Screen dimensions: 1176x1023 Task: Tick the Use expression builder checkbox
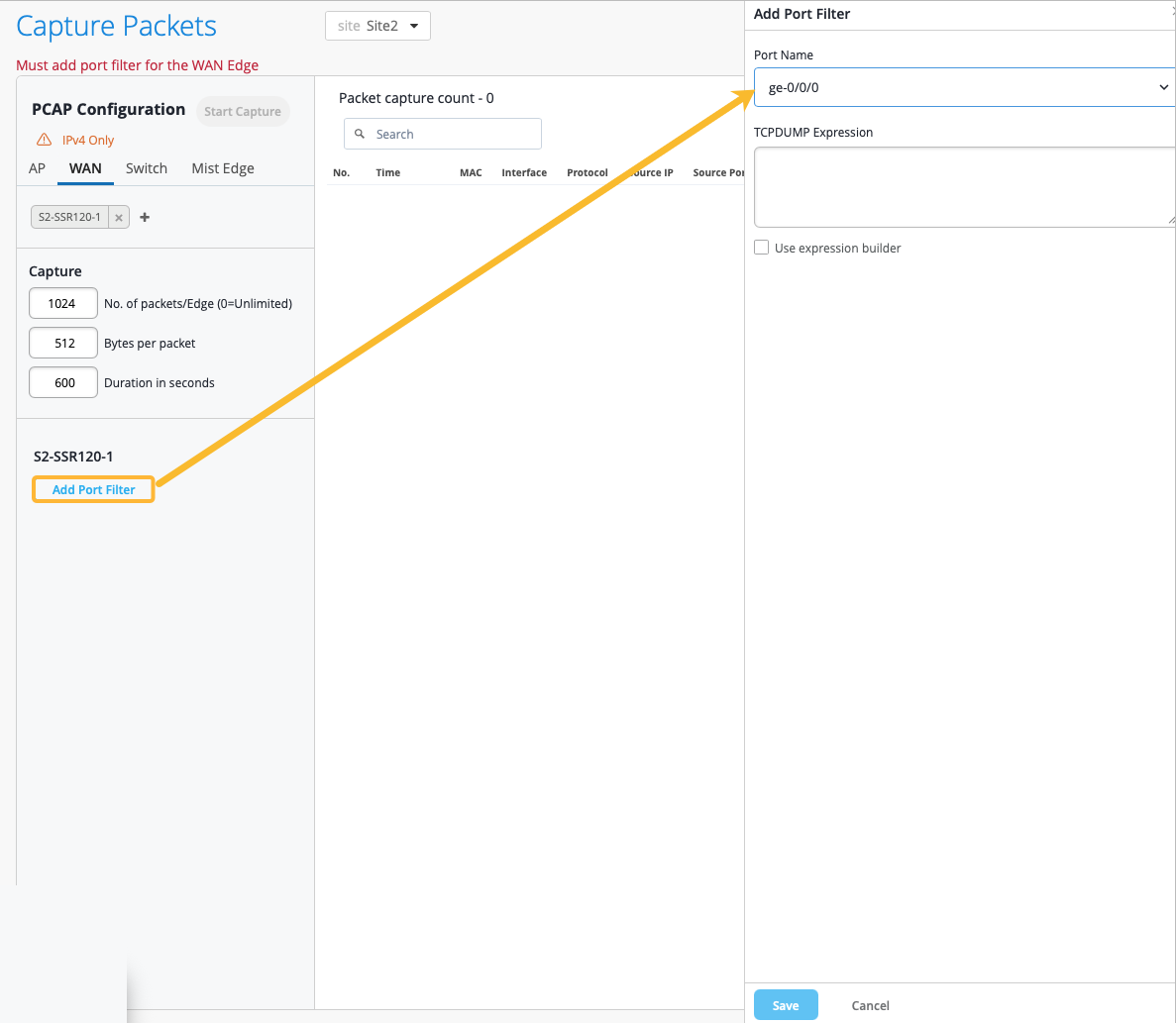coord(761,248)
